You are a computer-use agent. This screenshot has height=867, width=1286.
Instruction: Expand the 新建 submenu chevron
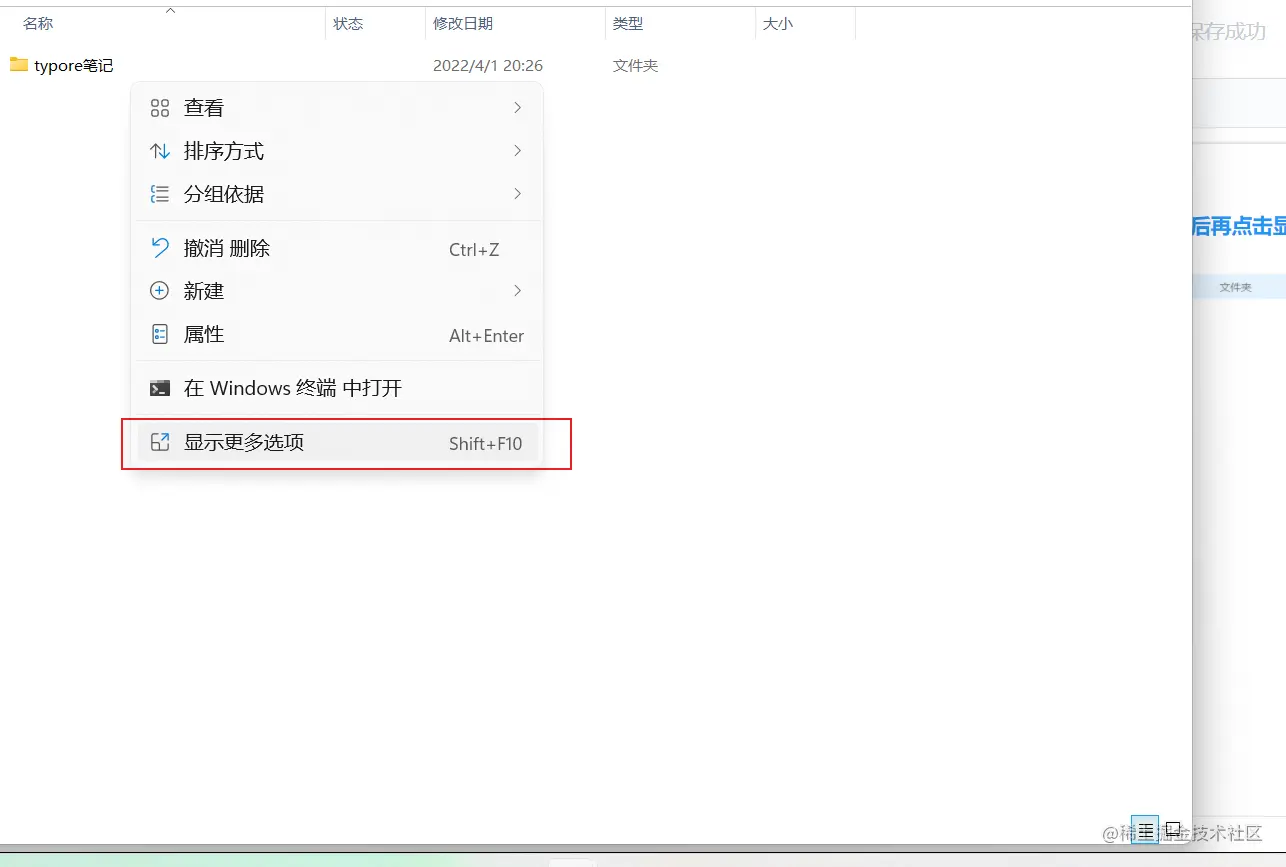pos(517,290)
